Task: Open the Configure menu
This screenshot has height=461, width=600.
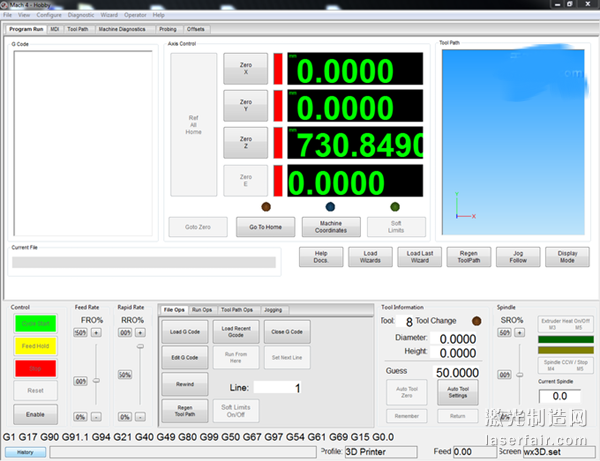Action: pyautogui.click(x=49, y=16)
